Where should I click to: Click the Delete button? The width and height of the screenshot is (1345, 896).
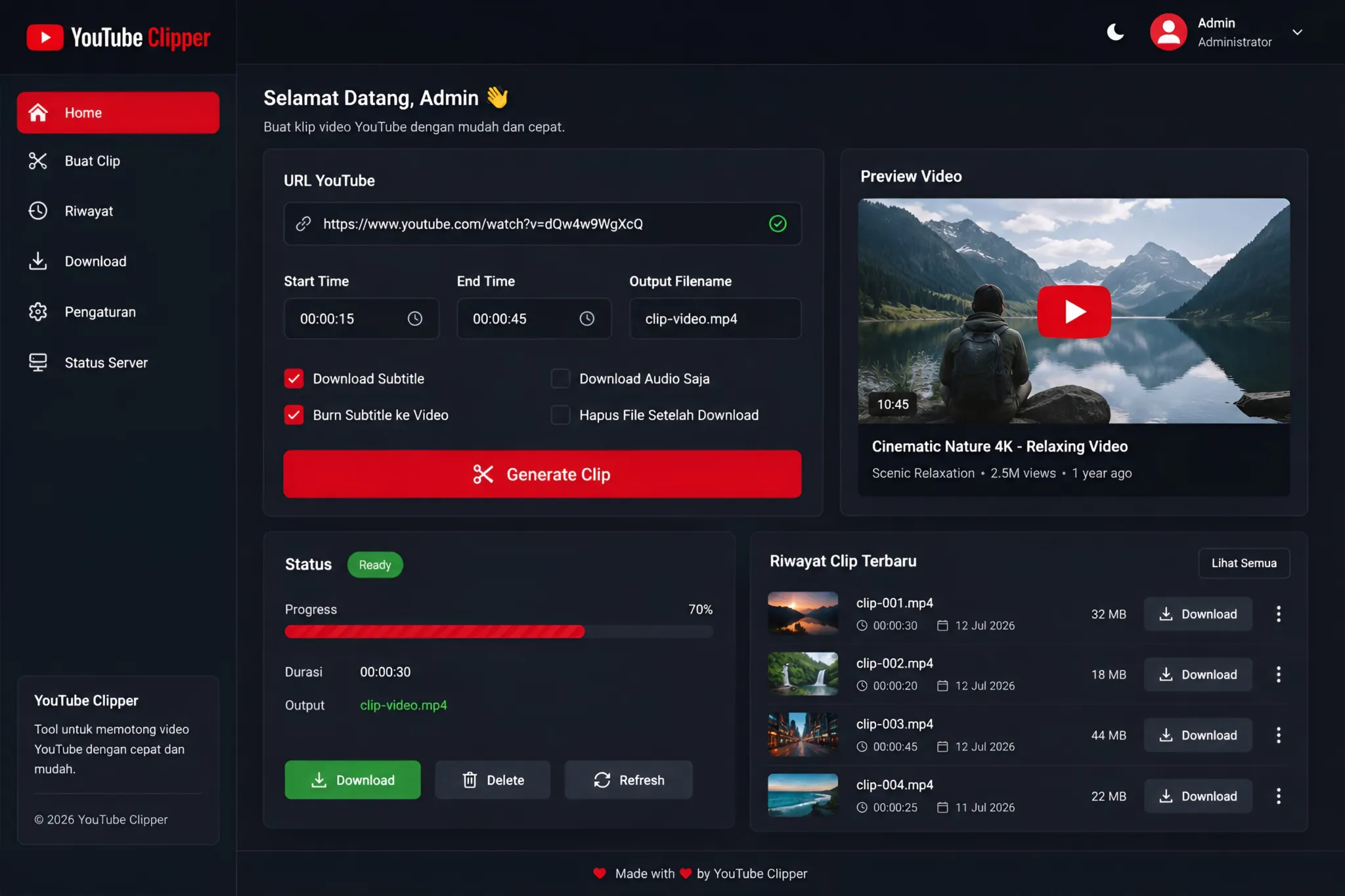tap(493, 780)
